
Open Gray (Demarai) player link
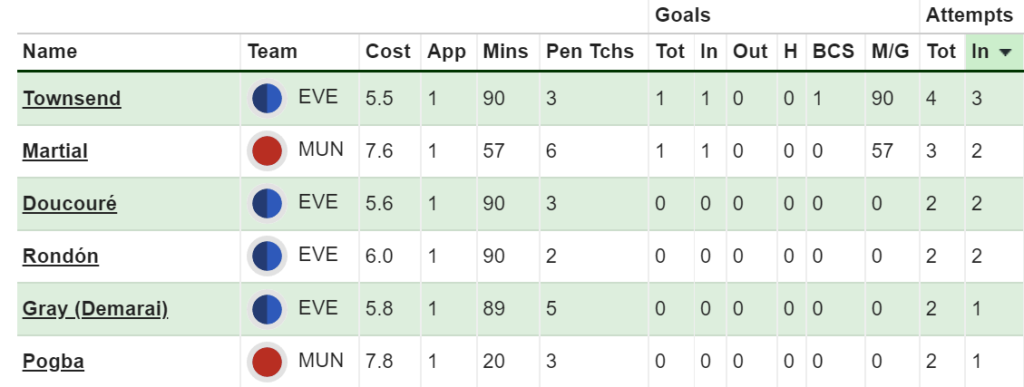[x=95, y=309]
